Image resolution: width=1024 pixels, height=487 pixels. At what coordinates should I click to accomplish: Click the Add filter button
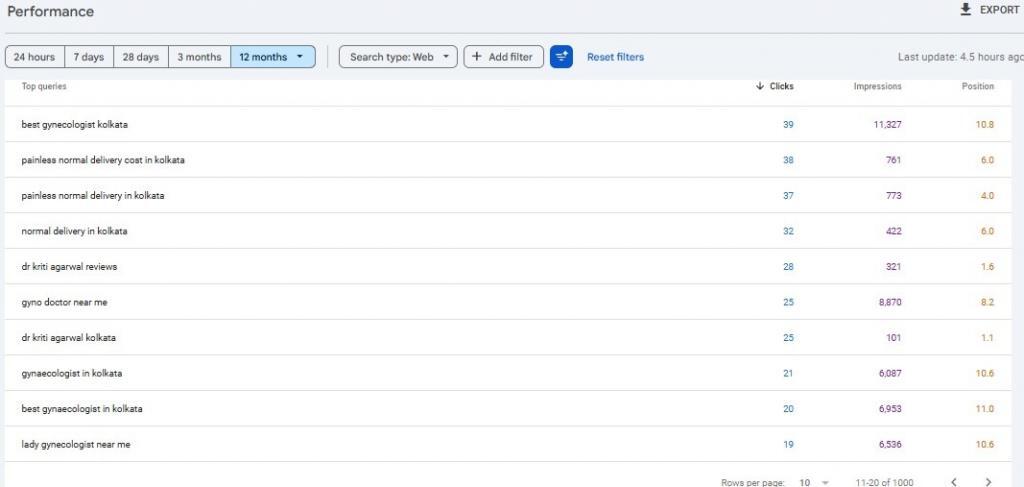(503, 57)
